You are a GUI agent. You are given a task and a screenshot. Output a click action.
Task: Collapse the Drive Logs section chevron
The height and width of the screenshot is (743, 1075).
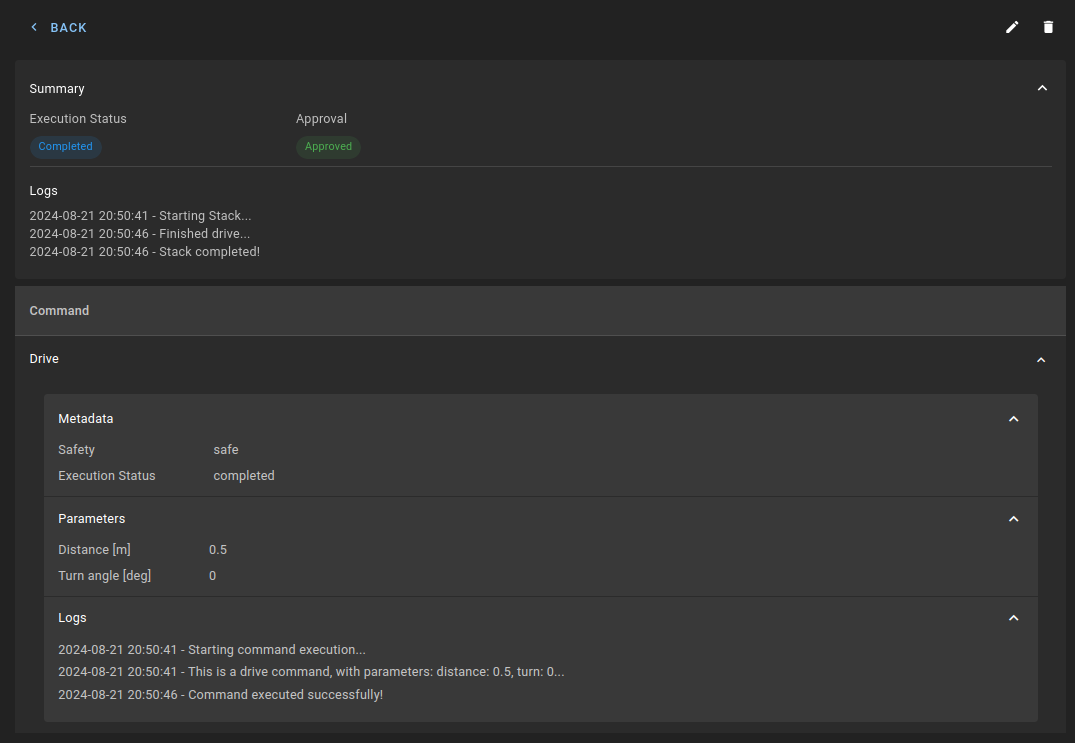[x=1013, y=618]
